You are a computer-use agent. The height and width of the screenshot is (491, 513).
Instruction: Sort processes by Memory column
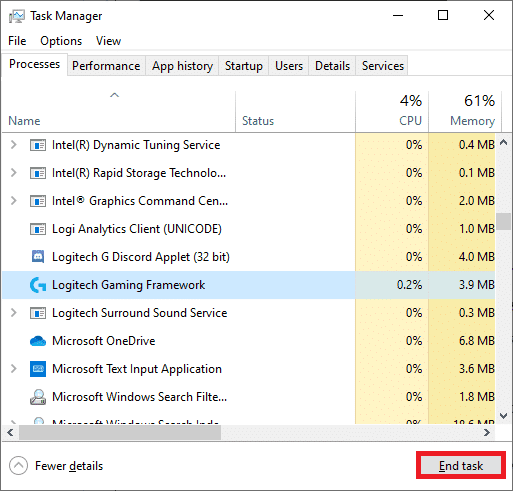(465, 111)
